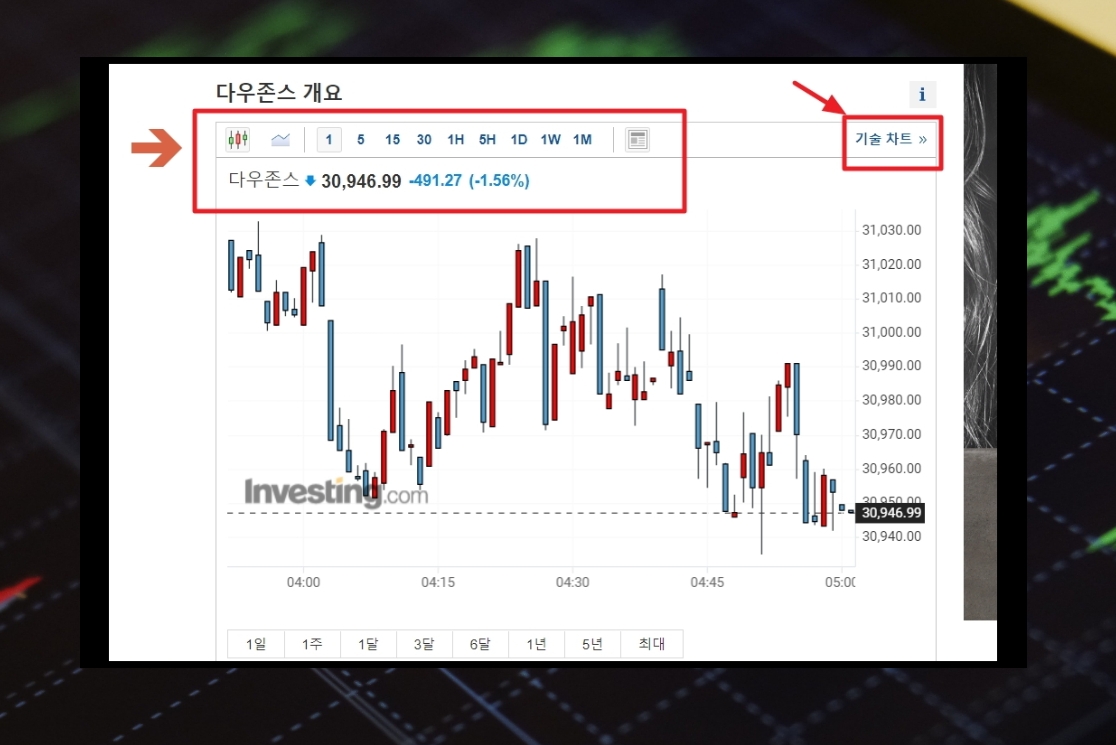This screenshot has width=1116, height=745.
Task: Switch to the area line chart icon
Action: (x=280, y=139)
